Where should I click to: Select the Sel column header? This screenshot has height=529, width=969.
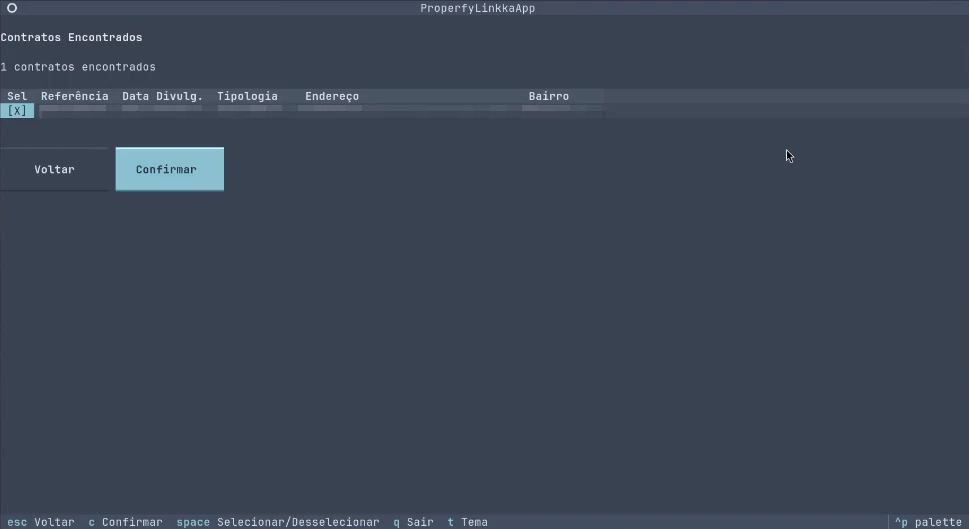click(17, 96)
